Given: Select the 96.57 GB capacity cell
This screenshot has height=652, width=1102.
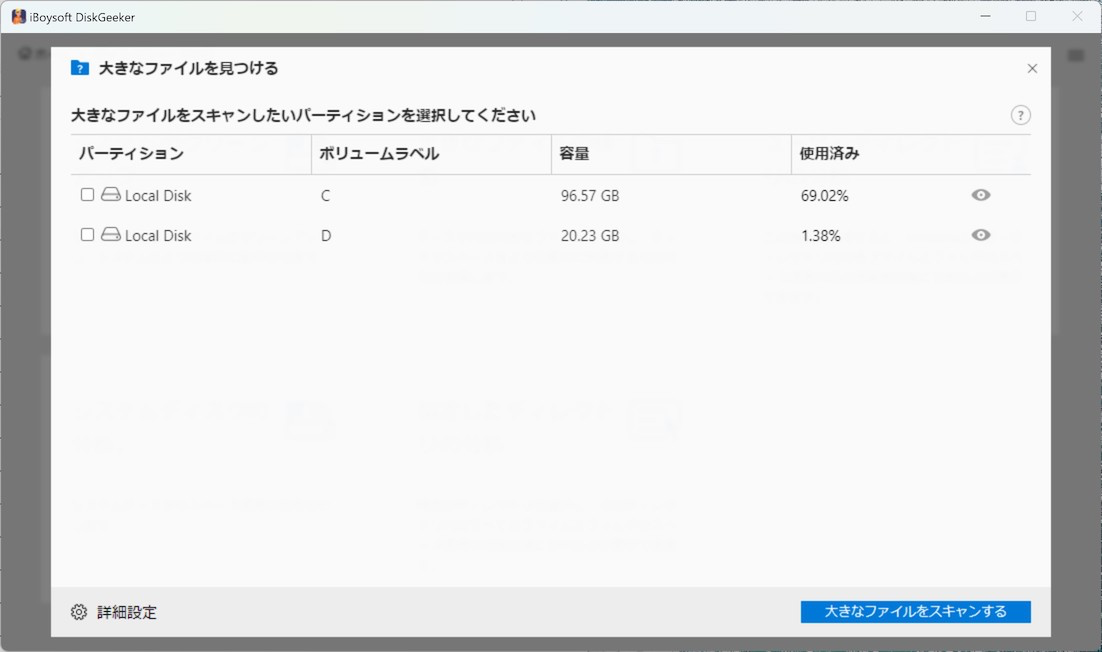Looking at the screenshot, I should point(590,196).
